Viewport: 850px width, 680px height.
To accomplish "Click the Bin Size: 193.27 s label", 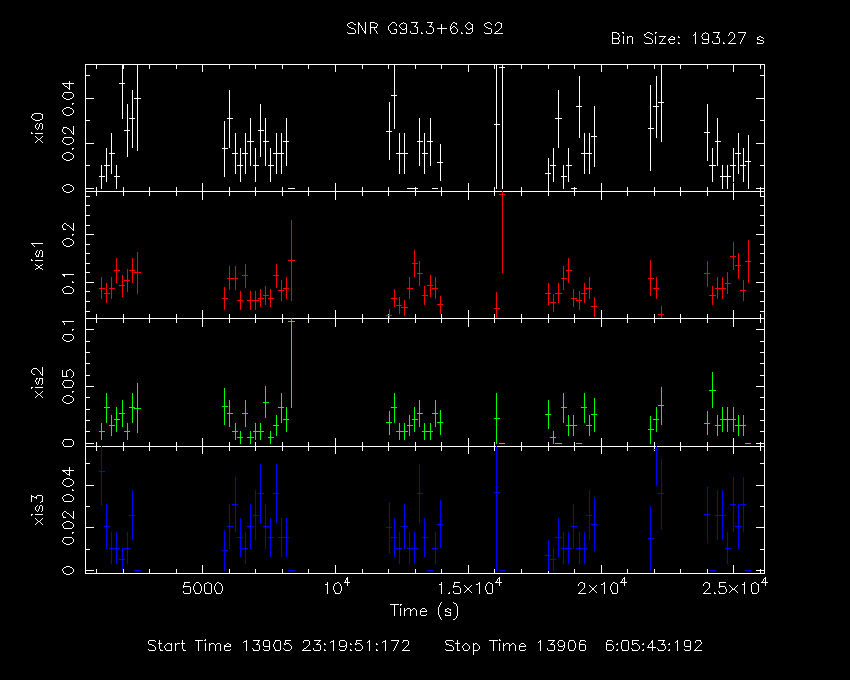I will click(x=687, y=39).
